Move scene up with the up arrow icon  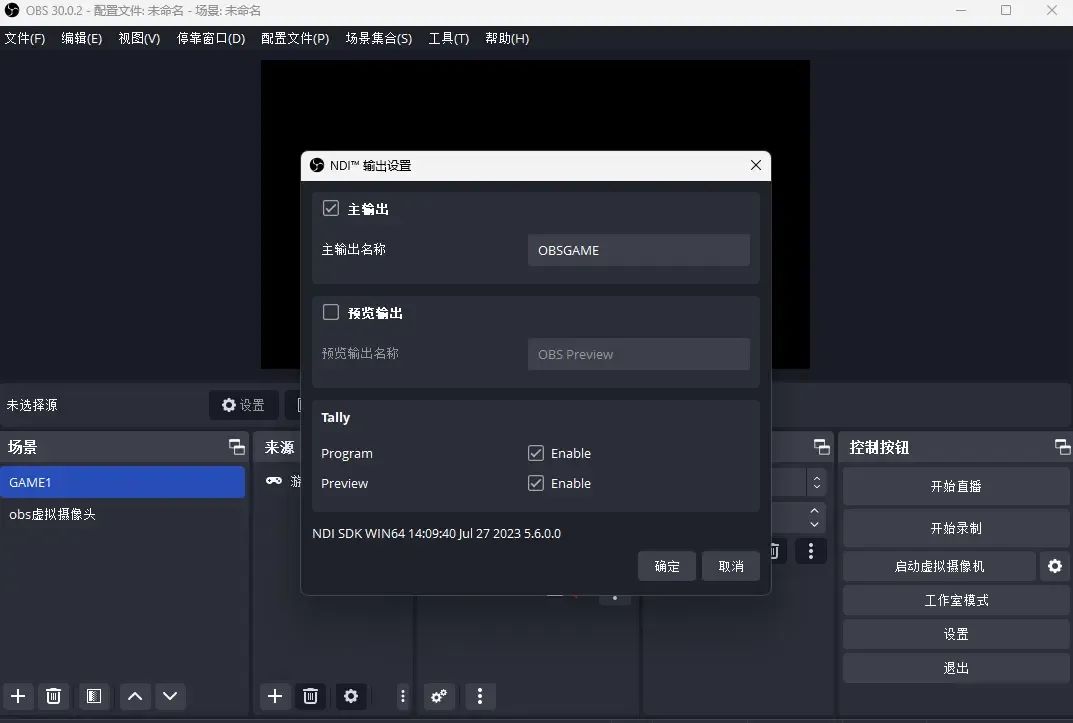click(x=135, y=696)
